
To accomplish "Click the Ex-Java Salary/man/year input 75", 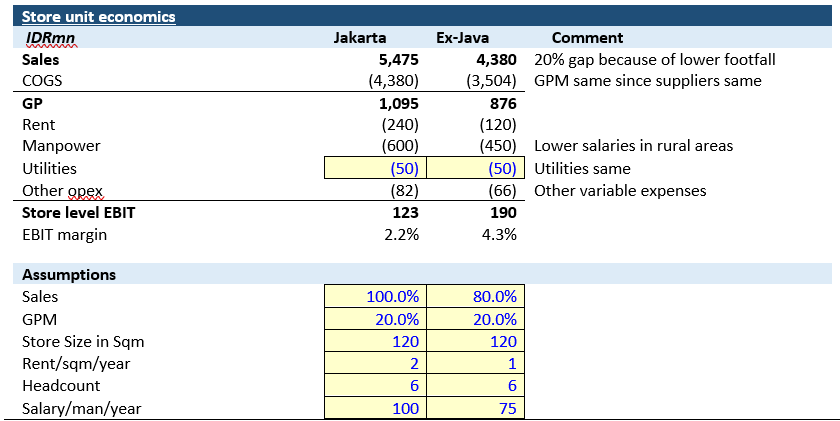I will 475,408.
